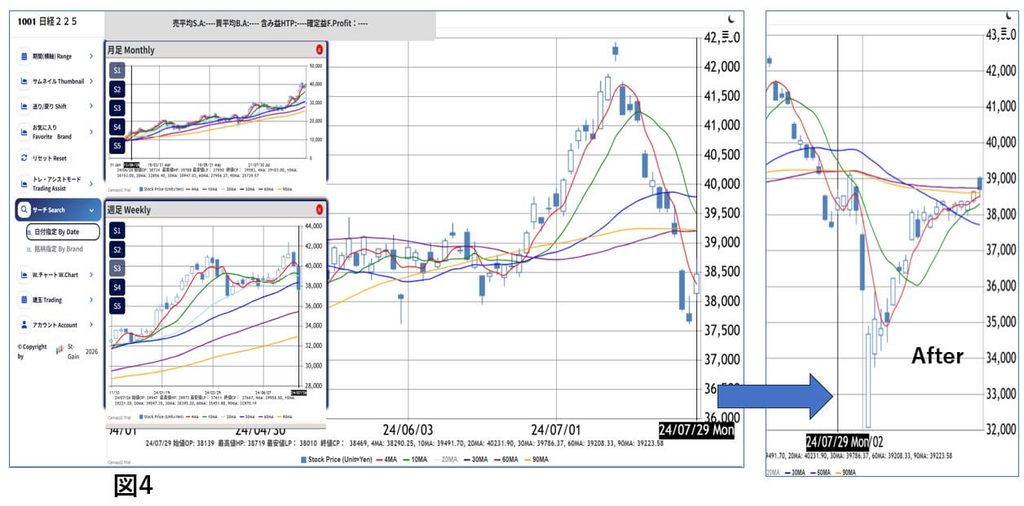This screenshot has height=506, width=1024.
Task: Expand the Range submenu chevron
Action: click(91, 56)
